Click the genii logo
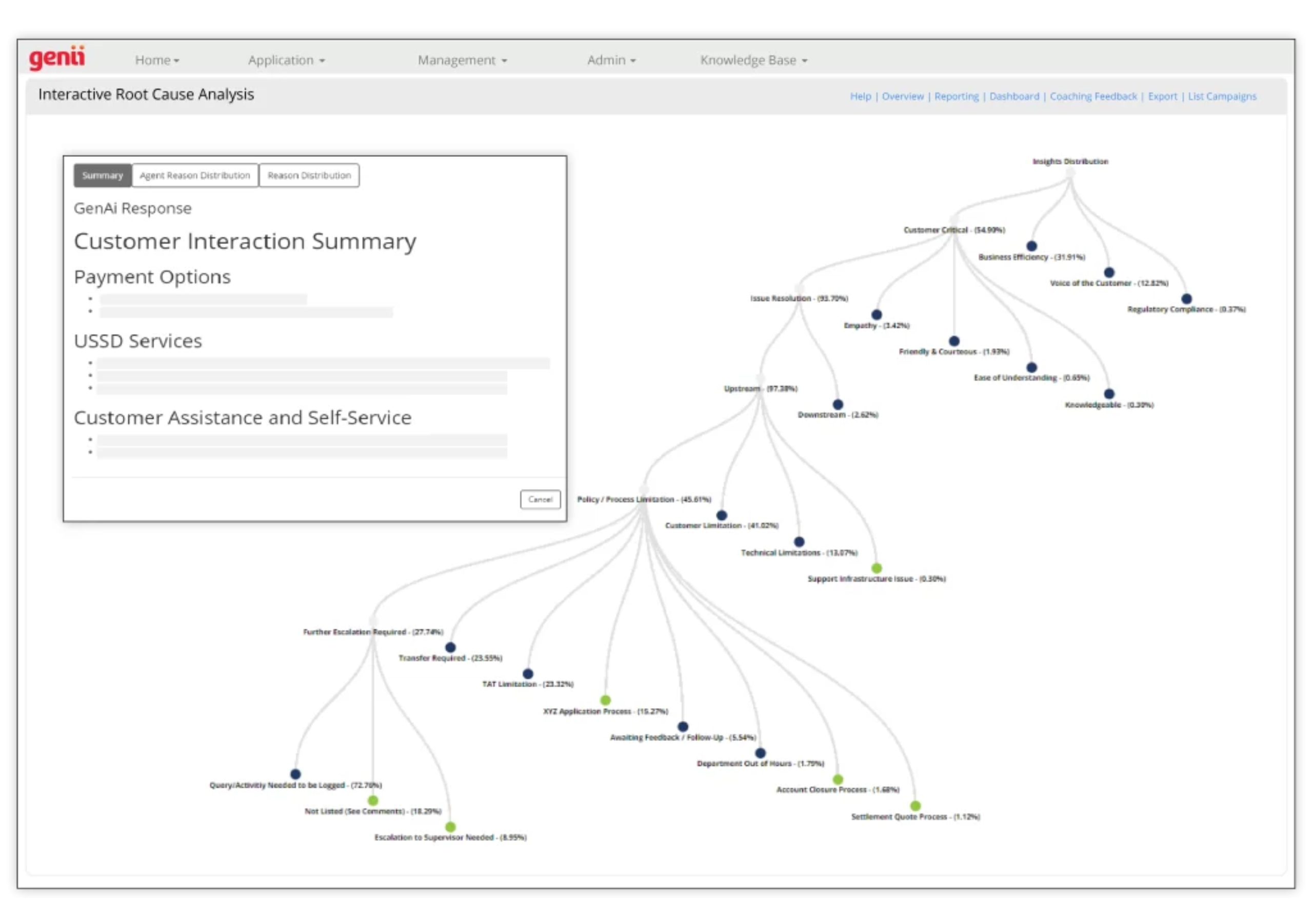The height and width of the screenshot is (924, 1313). (x=57, y=57)
